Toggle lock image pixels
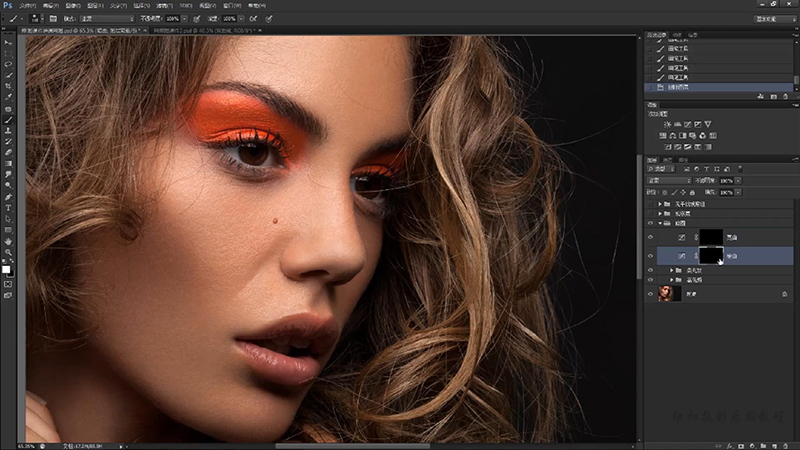Image resolution: width=800 pixels, height=450 pixels. tap(674, 192)
